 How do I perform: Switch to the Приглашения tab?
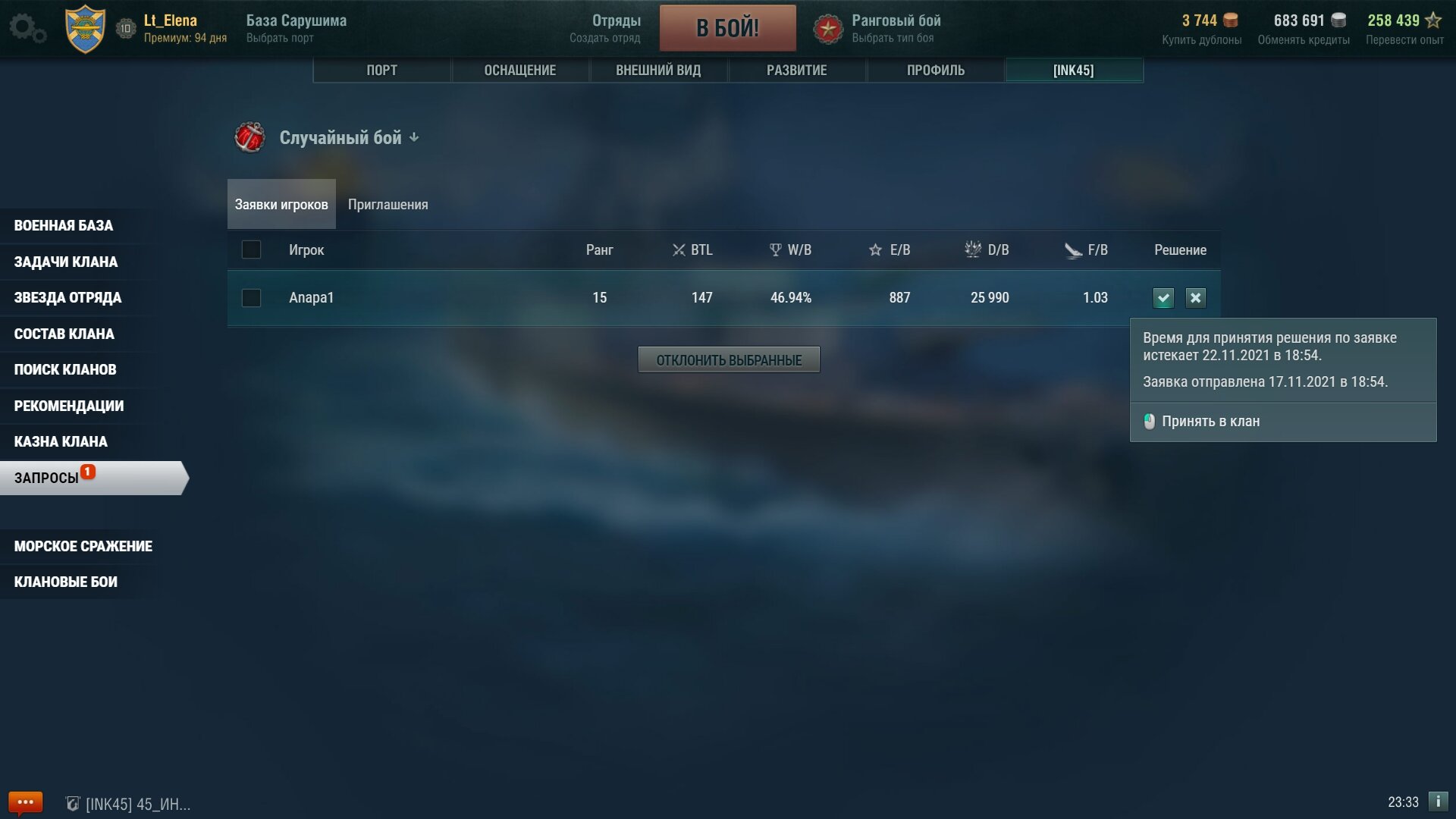coord(388,205)
